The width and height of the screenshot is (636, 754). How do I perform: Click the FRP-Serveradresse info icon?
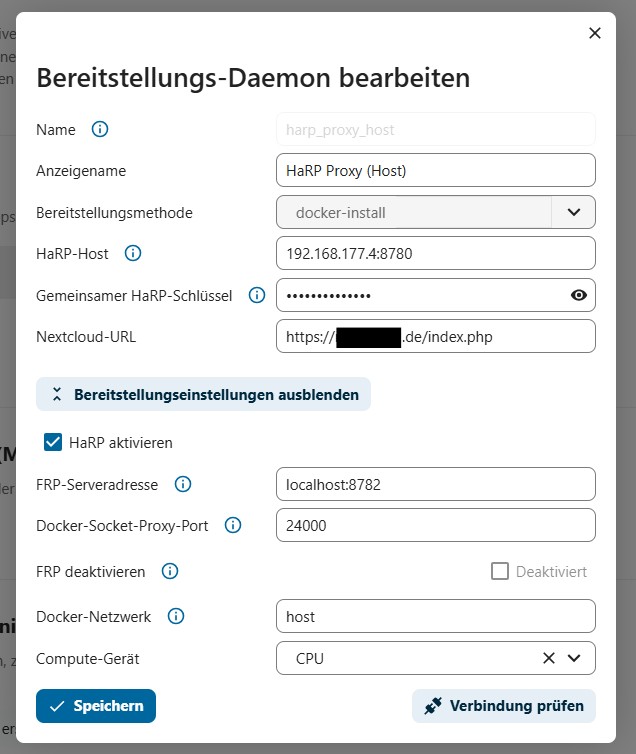[183, 484]
